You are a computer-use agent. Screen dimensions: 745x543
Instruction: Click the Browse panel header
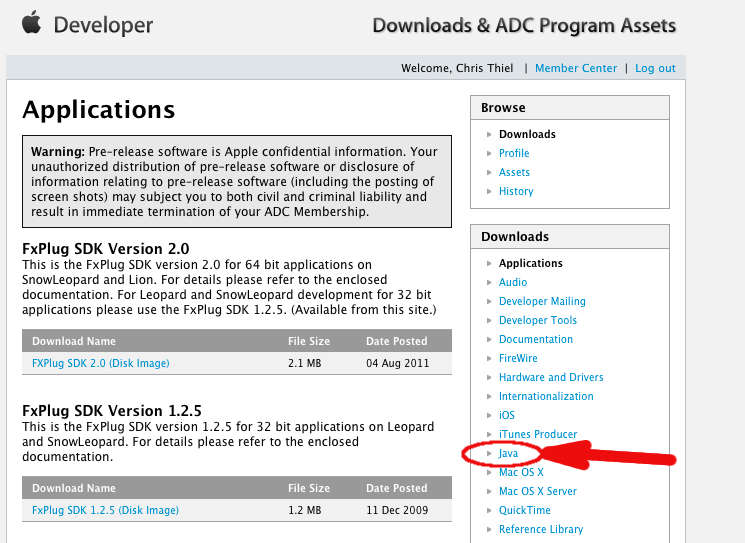click(570, 108)
